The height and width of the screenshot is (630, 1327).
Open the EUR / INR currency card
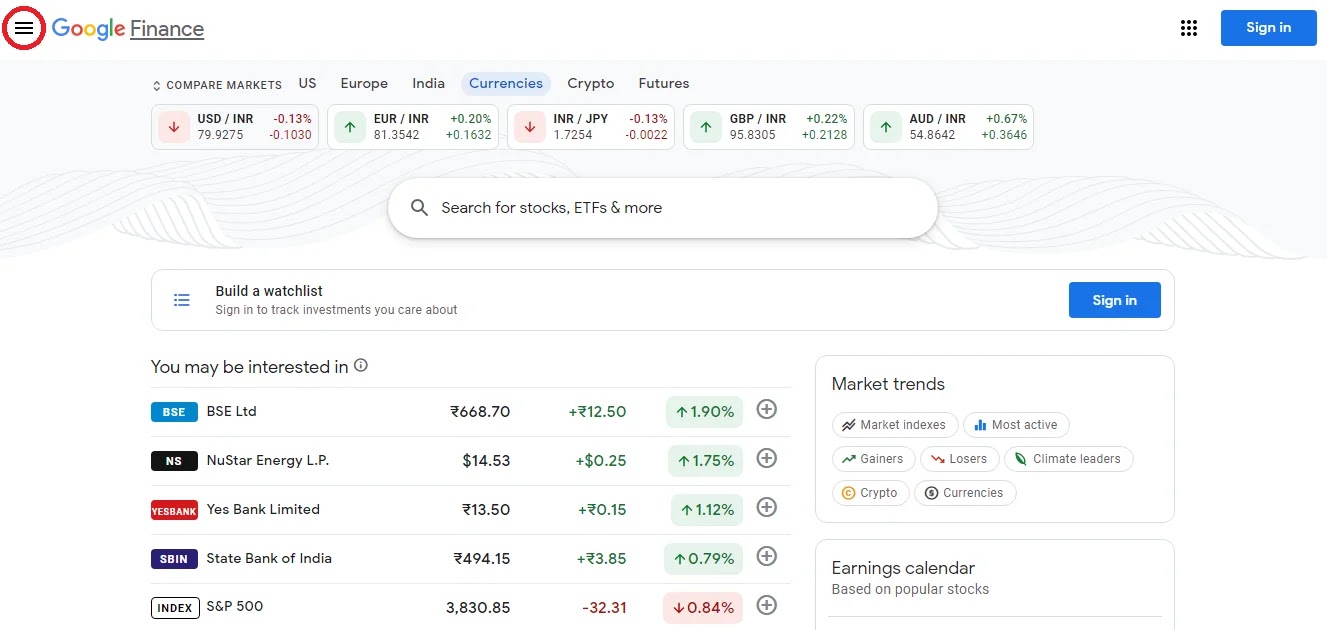(413, 127)
